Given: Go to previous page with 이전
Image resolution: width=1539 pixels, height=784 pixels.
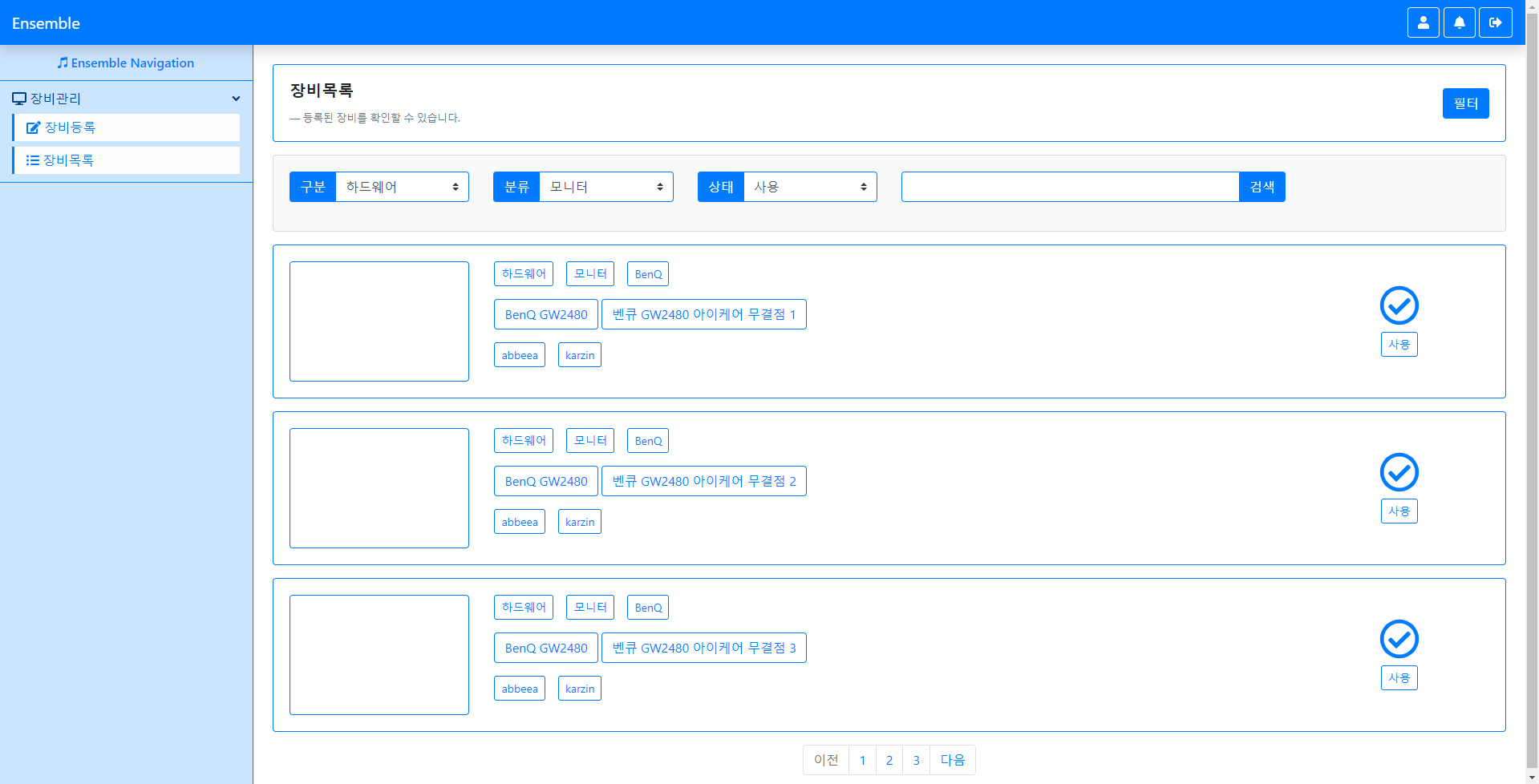Looking at the screenshot, I should [826, 760].
